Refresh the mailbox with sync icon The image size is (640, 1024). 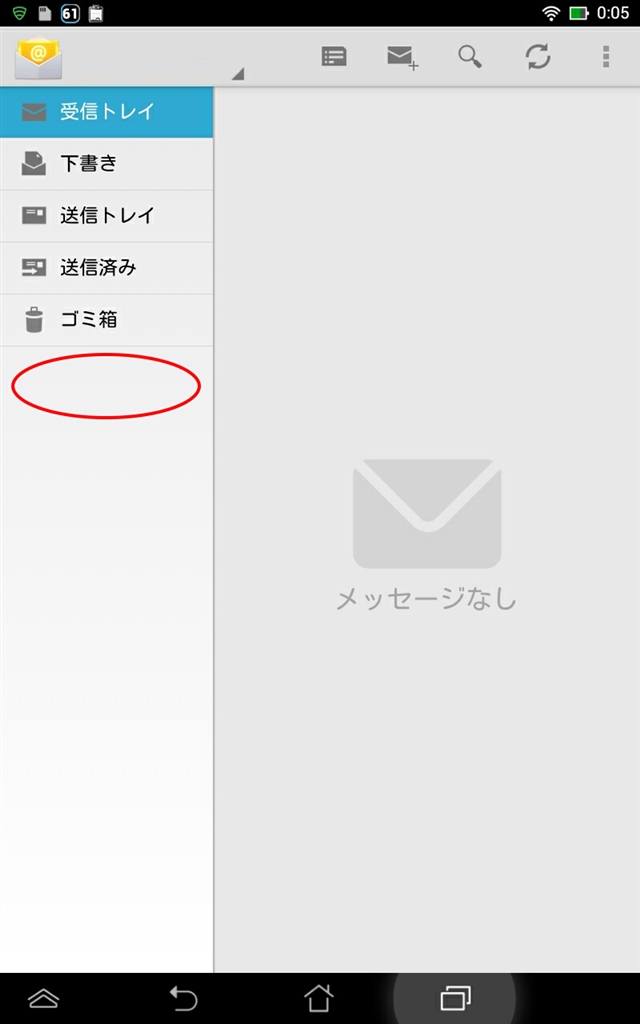click(537, 57)
